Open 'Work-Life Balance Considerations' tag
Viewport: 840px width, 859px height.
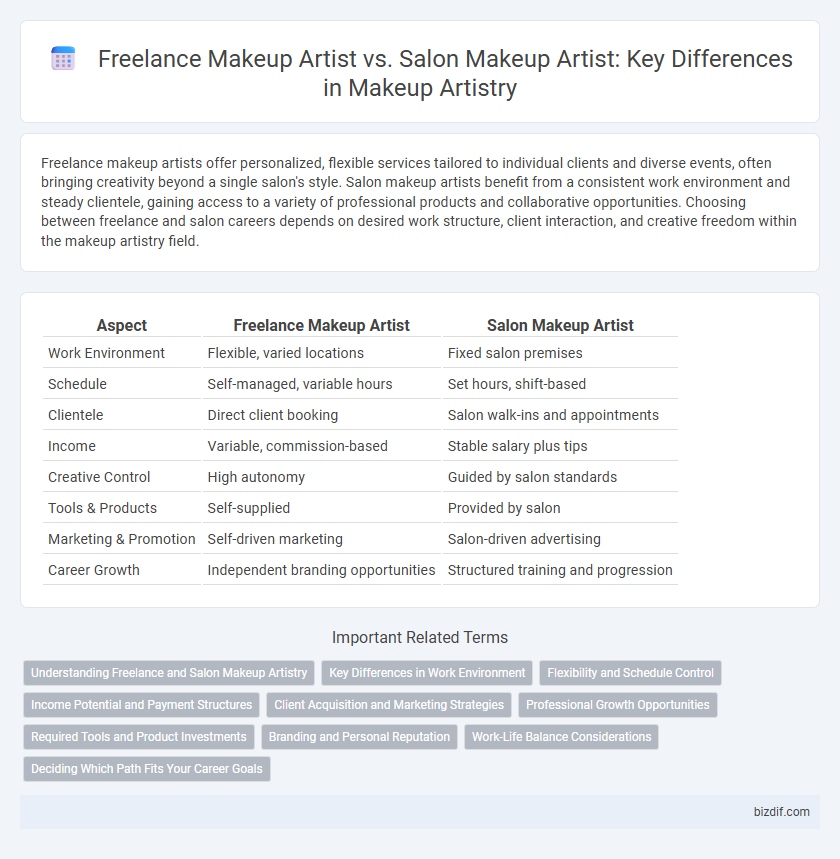561,737
